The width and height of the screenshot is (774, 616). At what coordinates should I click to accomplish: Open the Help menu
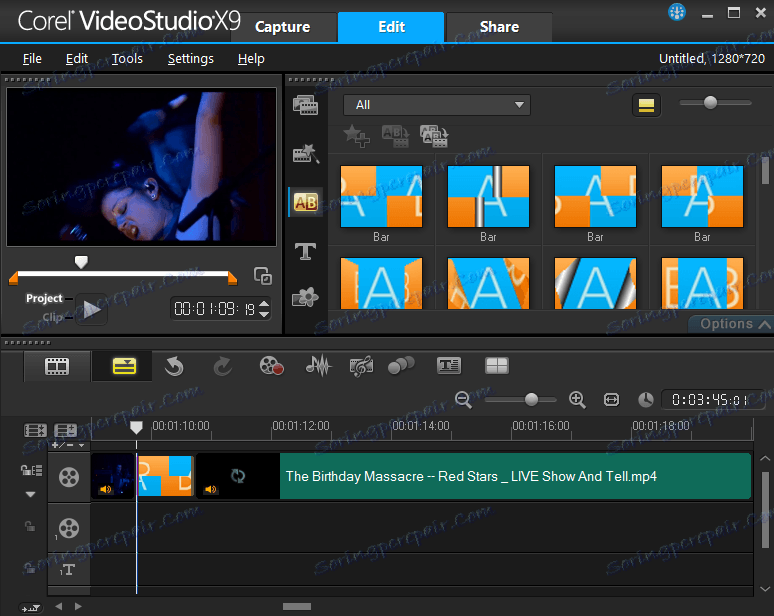point(251,59)
